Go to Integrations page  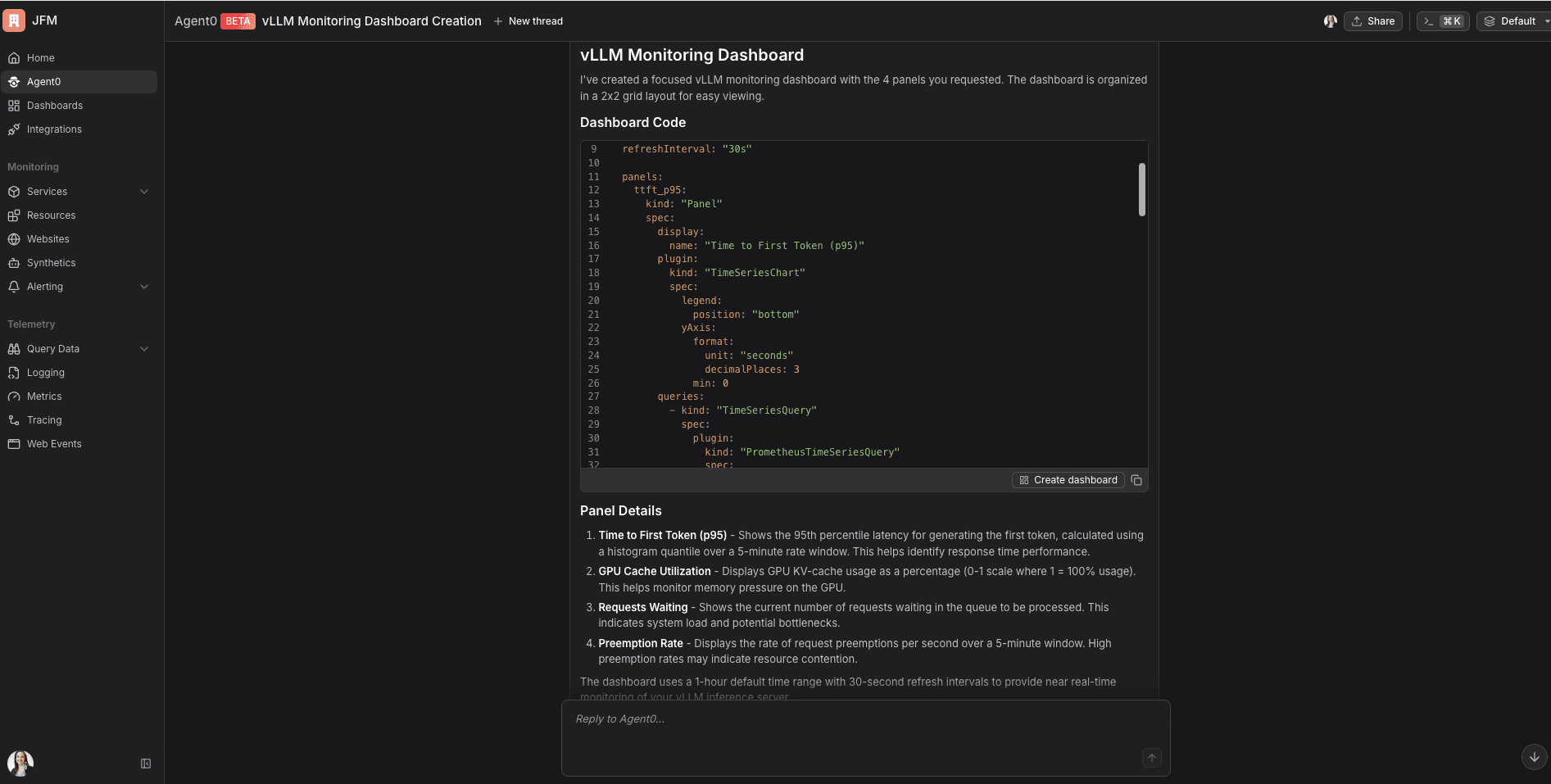tap(79, 129)
